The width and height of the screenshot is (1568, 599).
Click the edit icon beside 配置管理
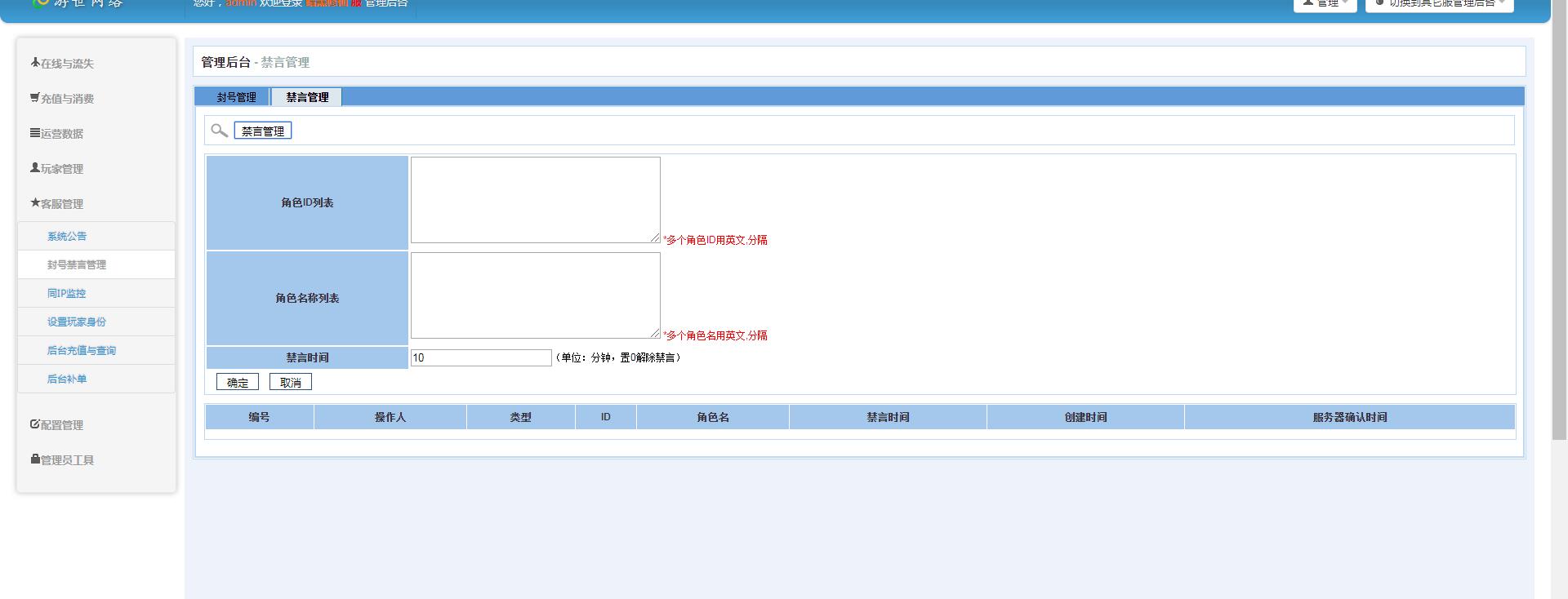35,424
